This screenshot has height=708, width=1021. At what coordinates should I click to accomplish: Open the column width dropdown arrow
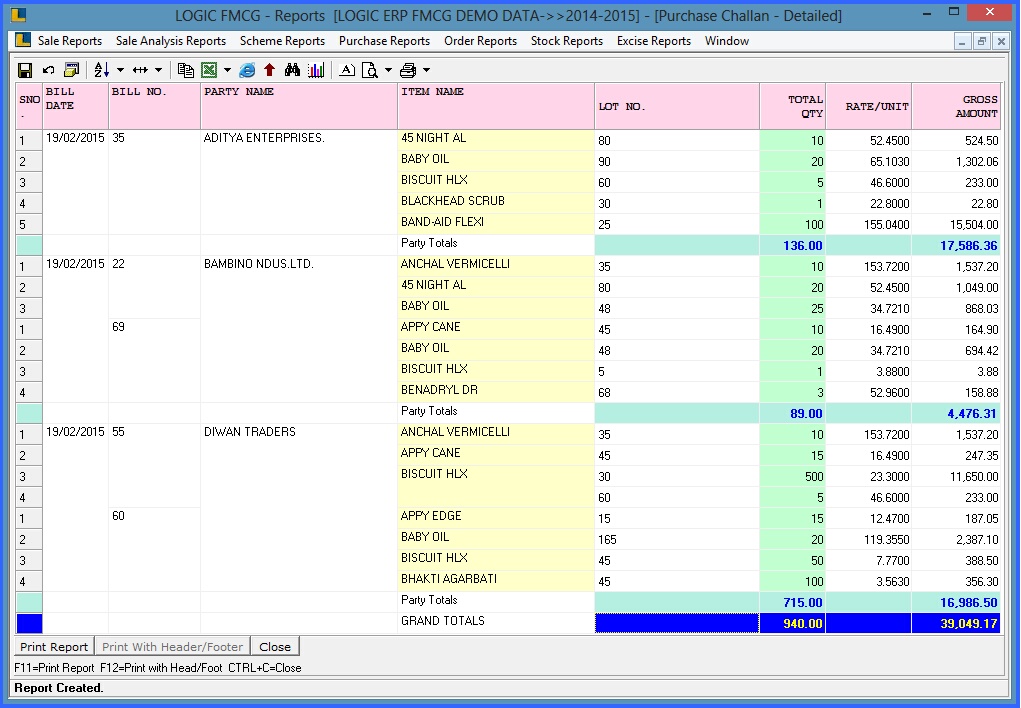[x=158, y=70]
